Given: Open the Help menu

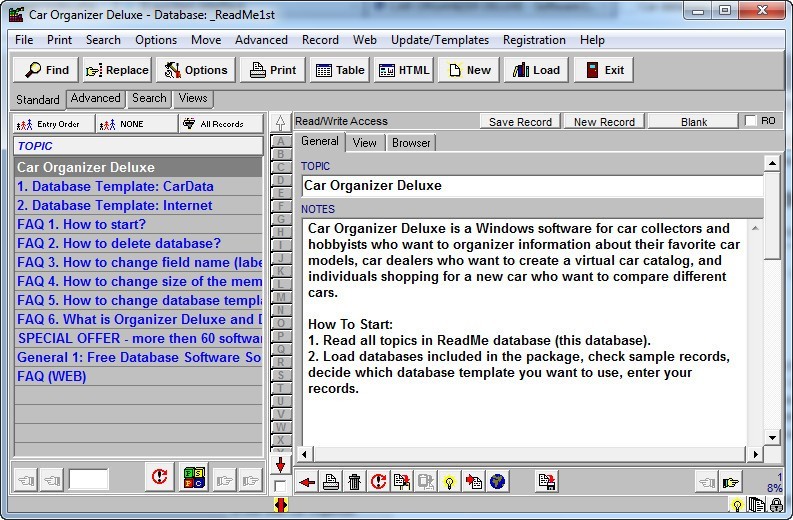Looking at the screenshot, I should tap(592, 40).
